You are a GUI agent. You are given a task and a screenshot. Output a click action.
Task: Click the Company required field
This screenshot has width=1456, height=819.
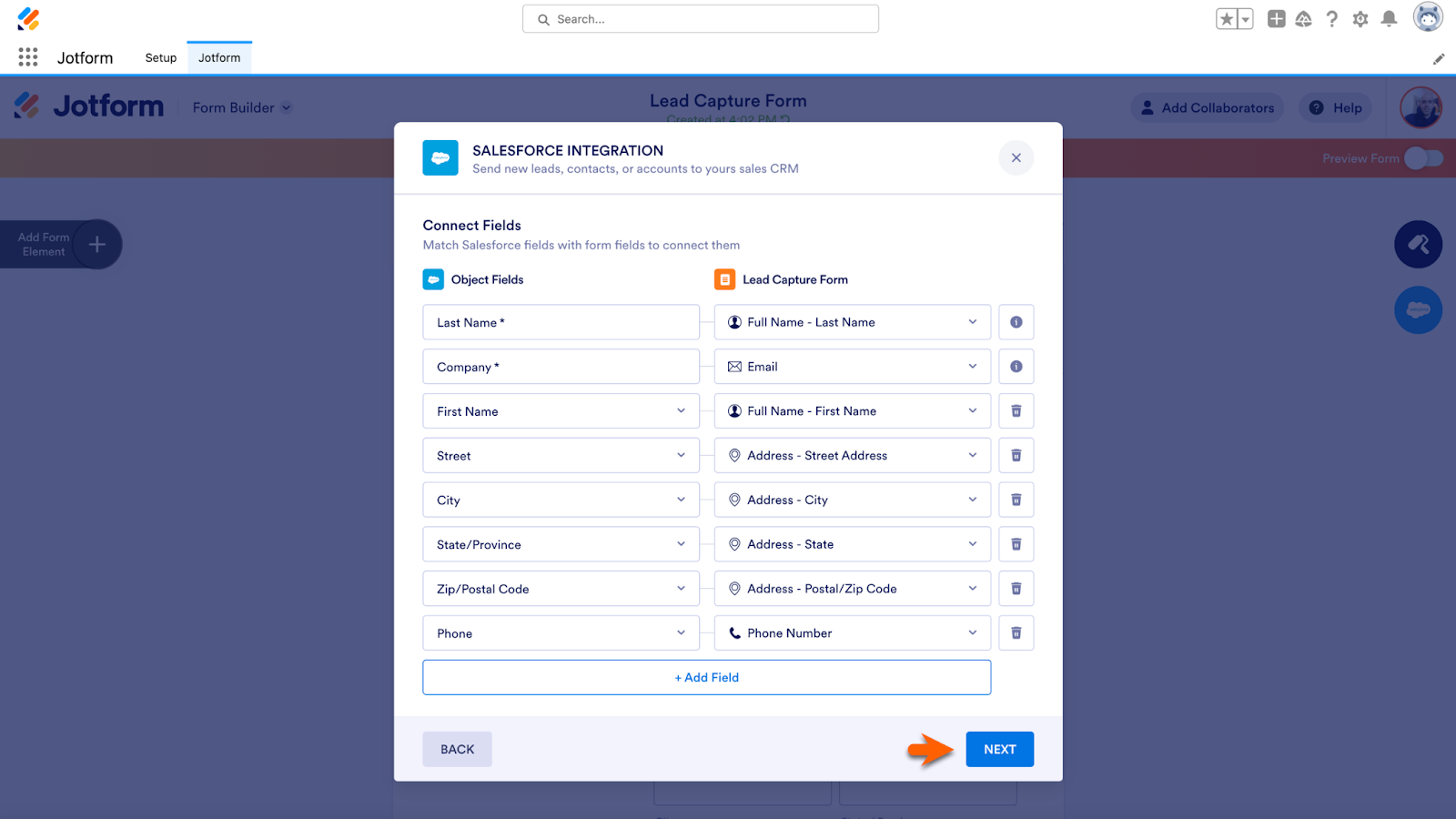tap(561, 367)
